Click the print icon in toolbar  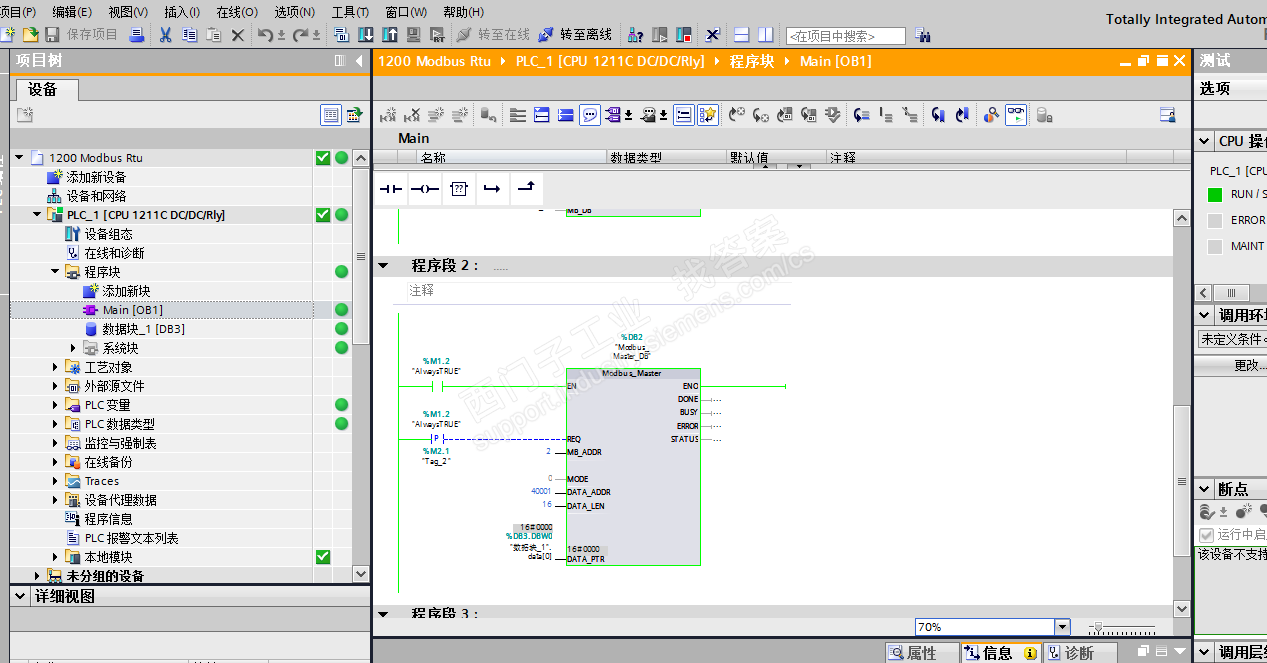(x=137, y=35)
